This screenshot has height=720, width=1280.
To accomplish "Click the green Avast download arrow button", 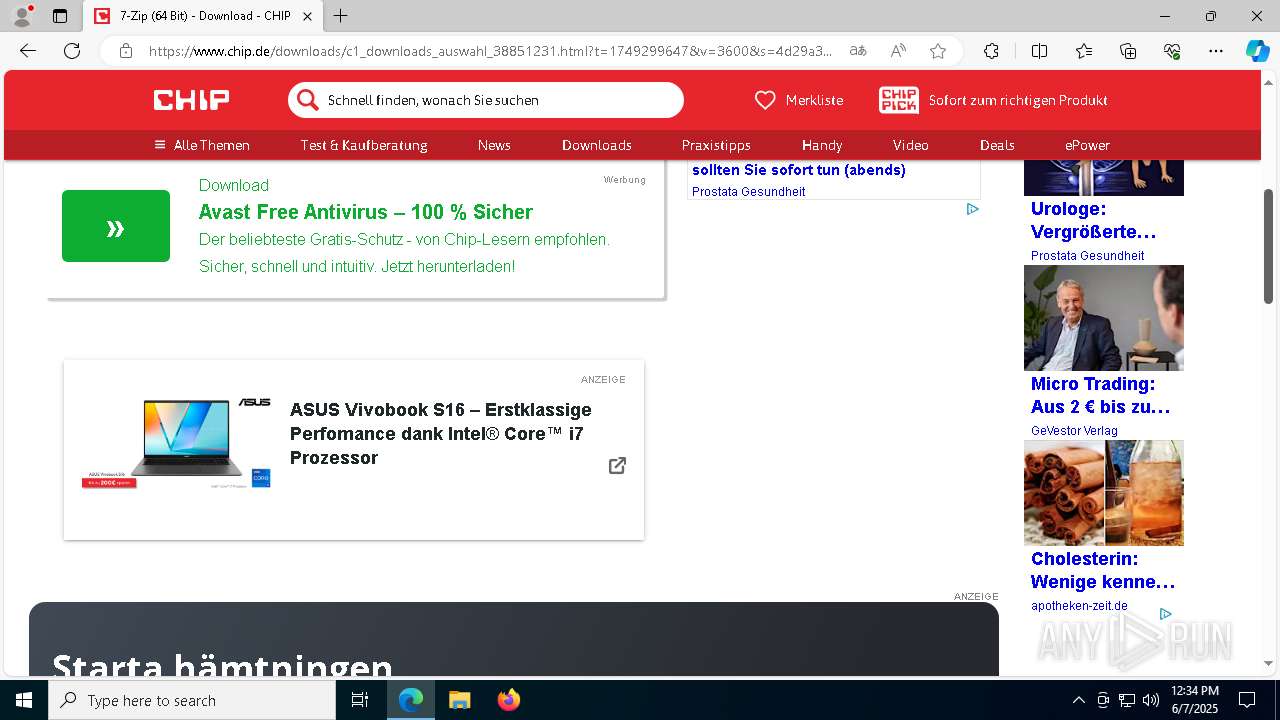I will (x=116, y=226).
